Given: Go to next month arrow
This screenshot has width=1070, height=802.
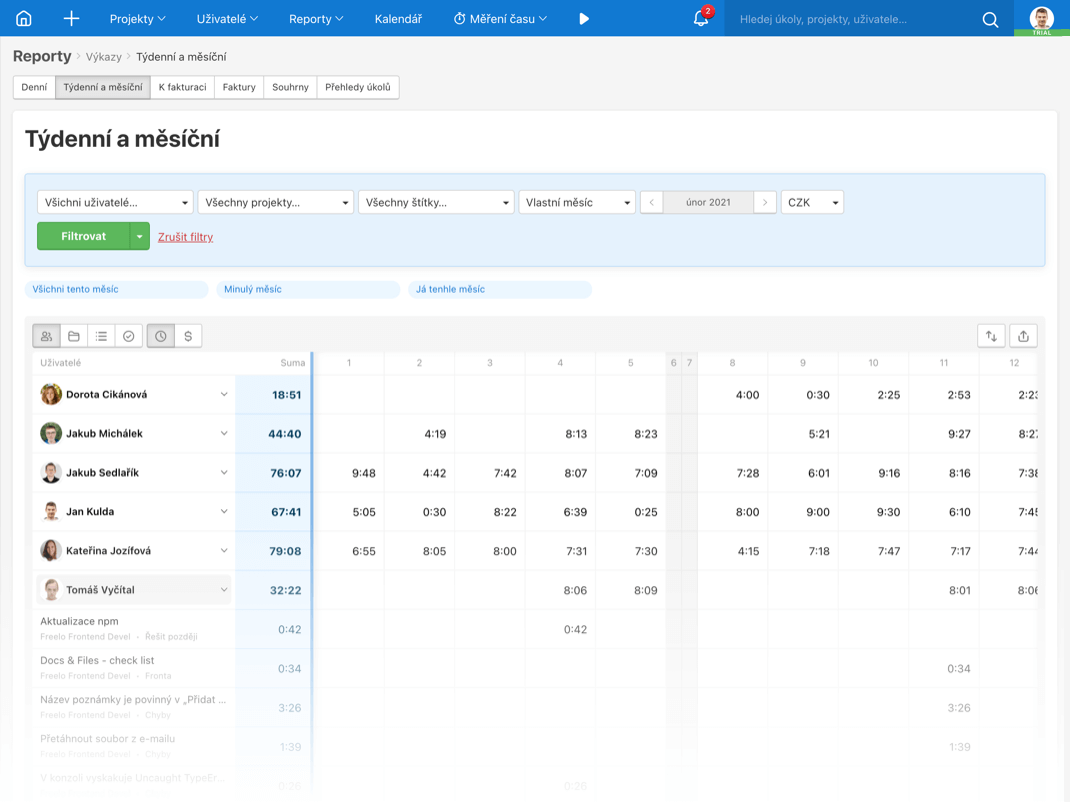Looking at the screenshot, I should [x=765, y=202].
